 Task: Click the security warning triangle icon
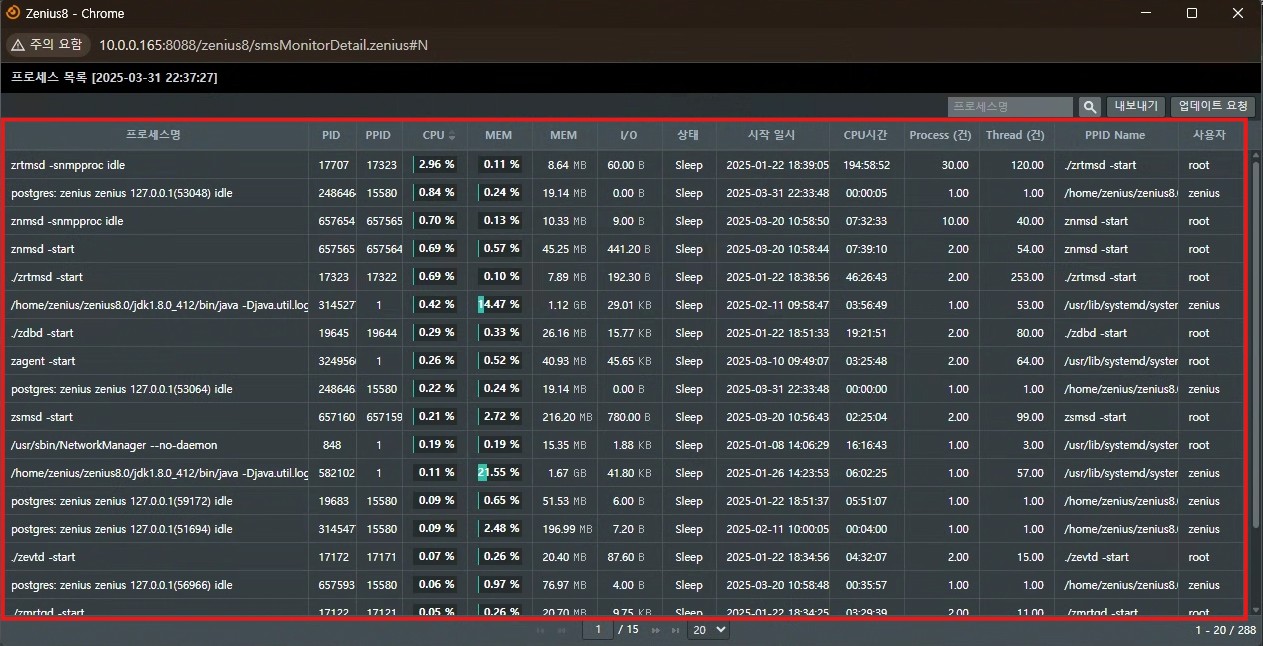pyautogui.click(x=18, y=44)
